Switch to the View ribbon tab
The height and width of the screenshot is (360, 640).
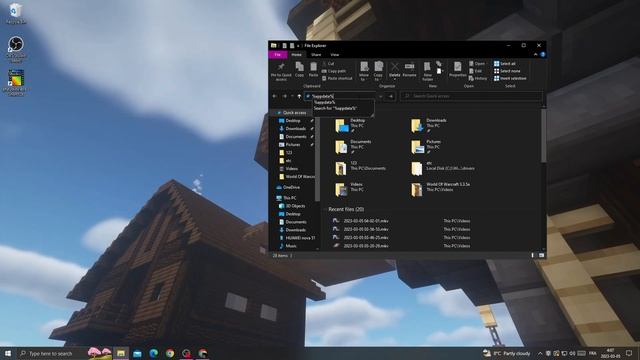pyautogui.click(x=335, y=55)
